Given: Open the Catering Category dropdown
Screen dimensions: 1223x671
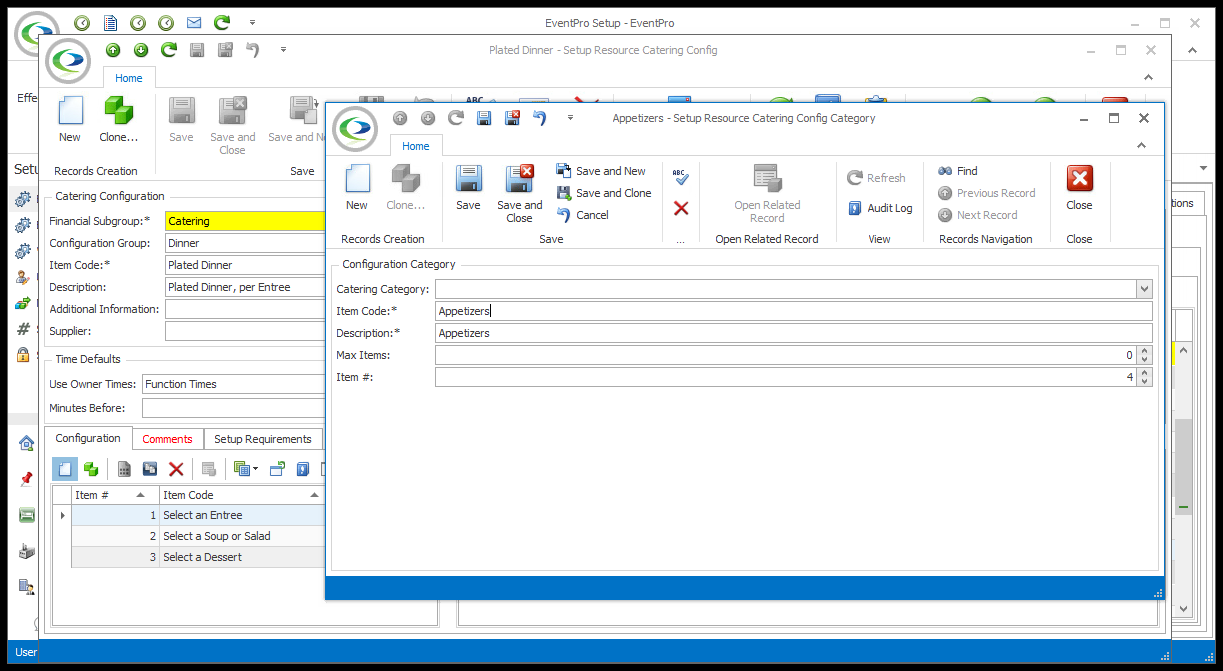Looking at the screenshot, I should point(1144,289).
